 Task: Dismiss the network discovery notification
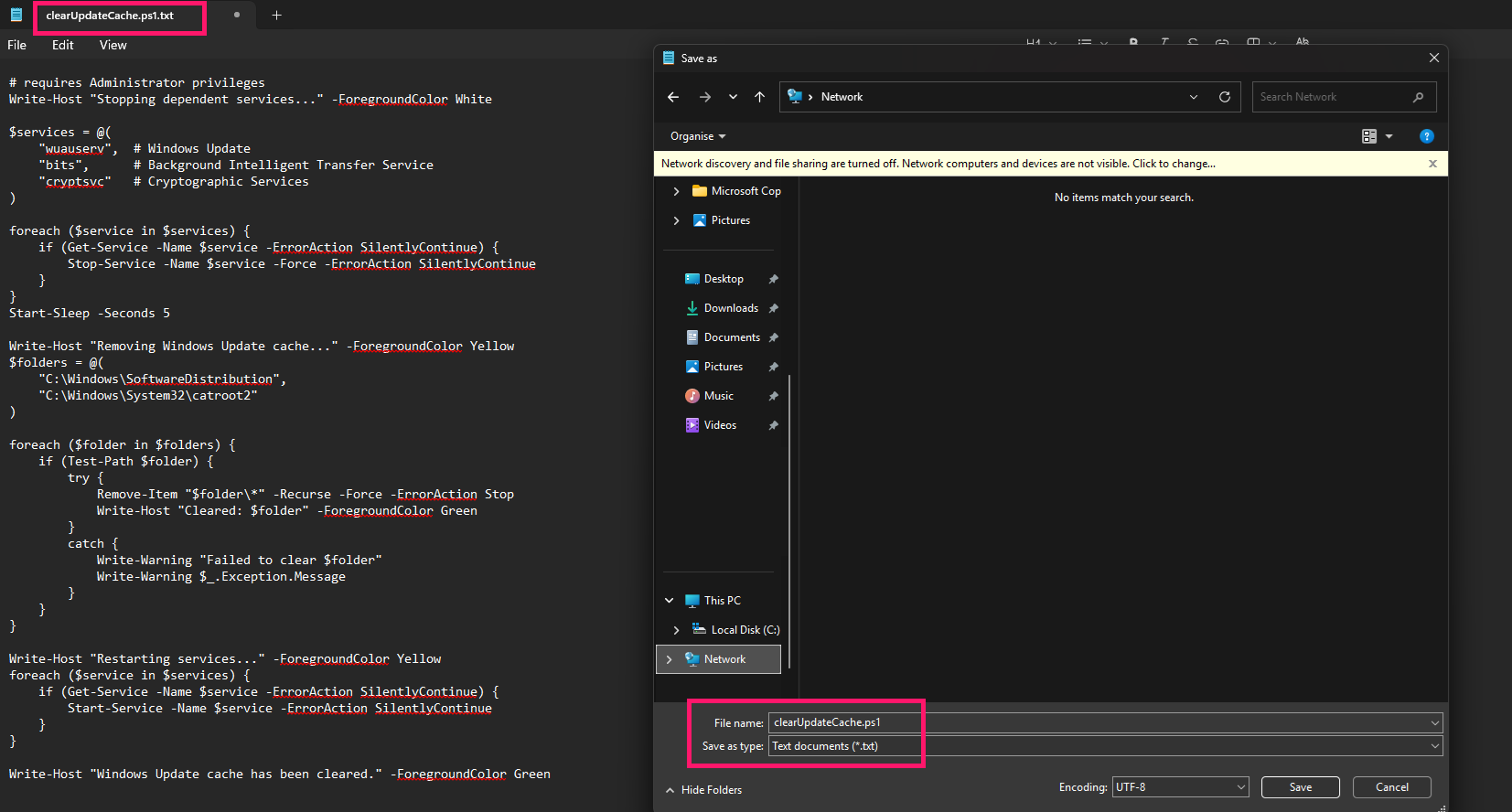pos(1432,164)
